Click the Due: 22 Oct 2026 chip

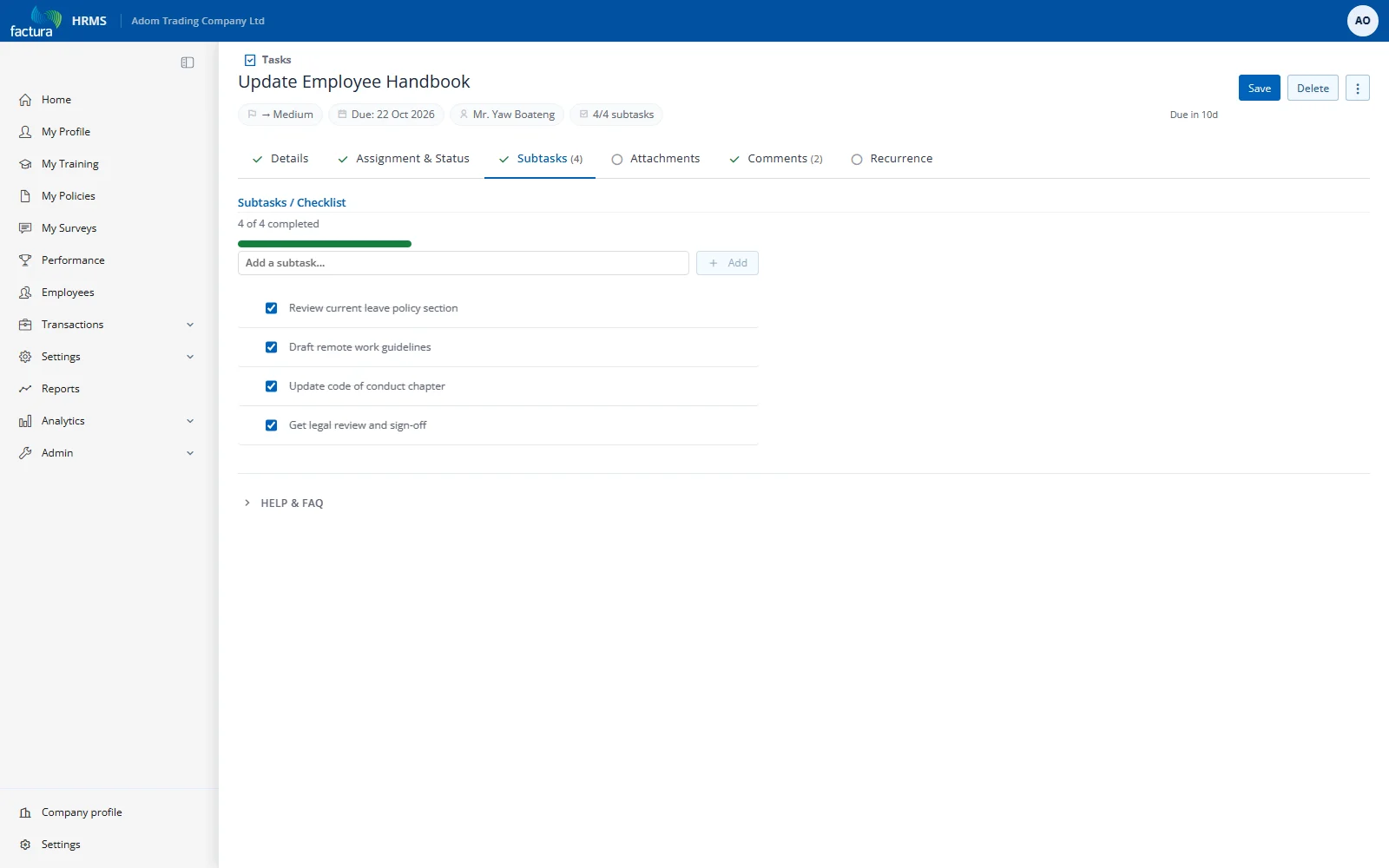386,115
